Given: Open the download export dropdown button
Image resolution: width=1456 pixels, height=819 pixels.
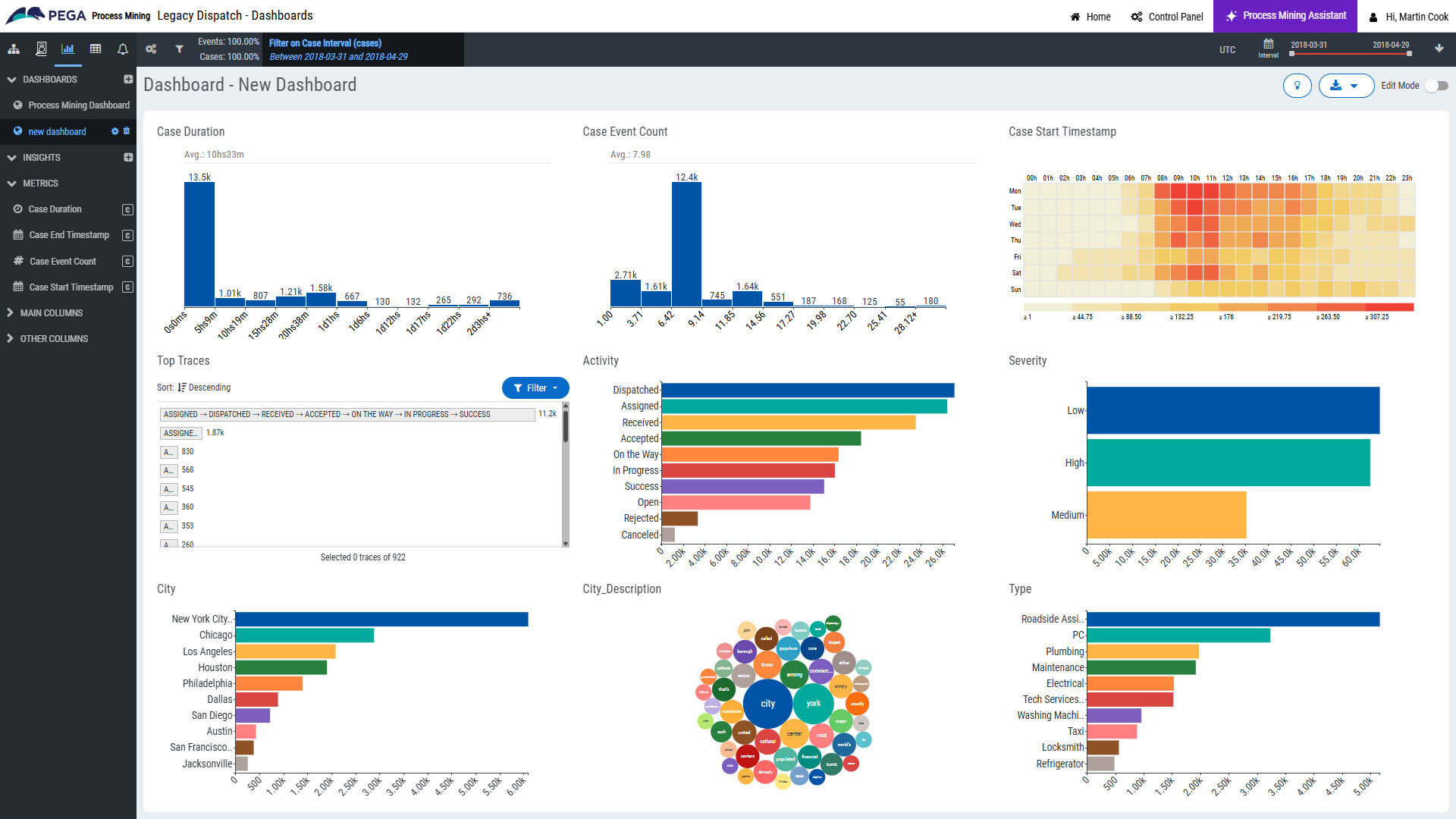Looking at the screenshot, I should 1346,86.
